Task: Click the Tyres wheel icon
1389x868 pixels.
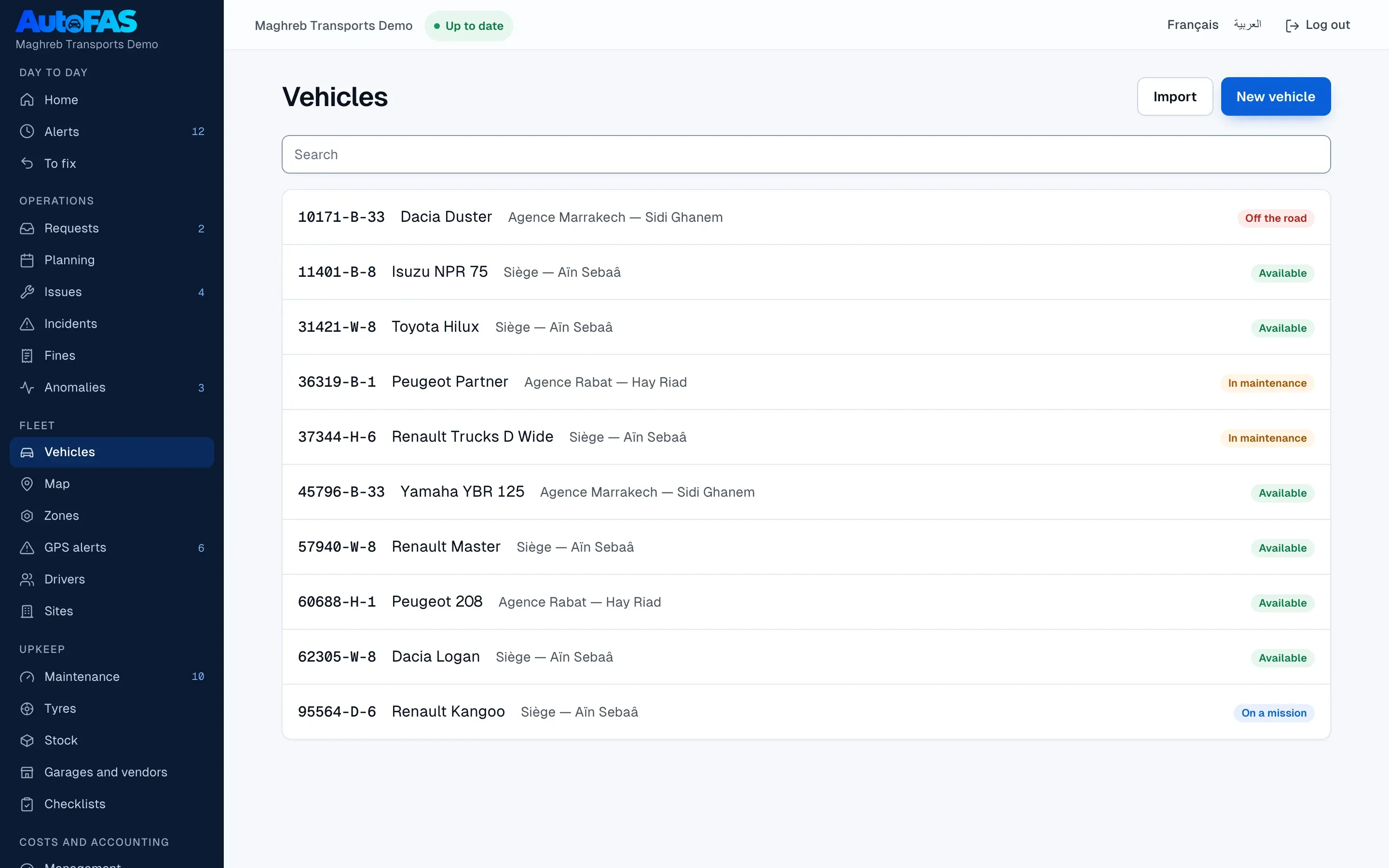Action: (27, 708)
